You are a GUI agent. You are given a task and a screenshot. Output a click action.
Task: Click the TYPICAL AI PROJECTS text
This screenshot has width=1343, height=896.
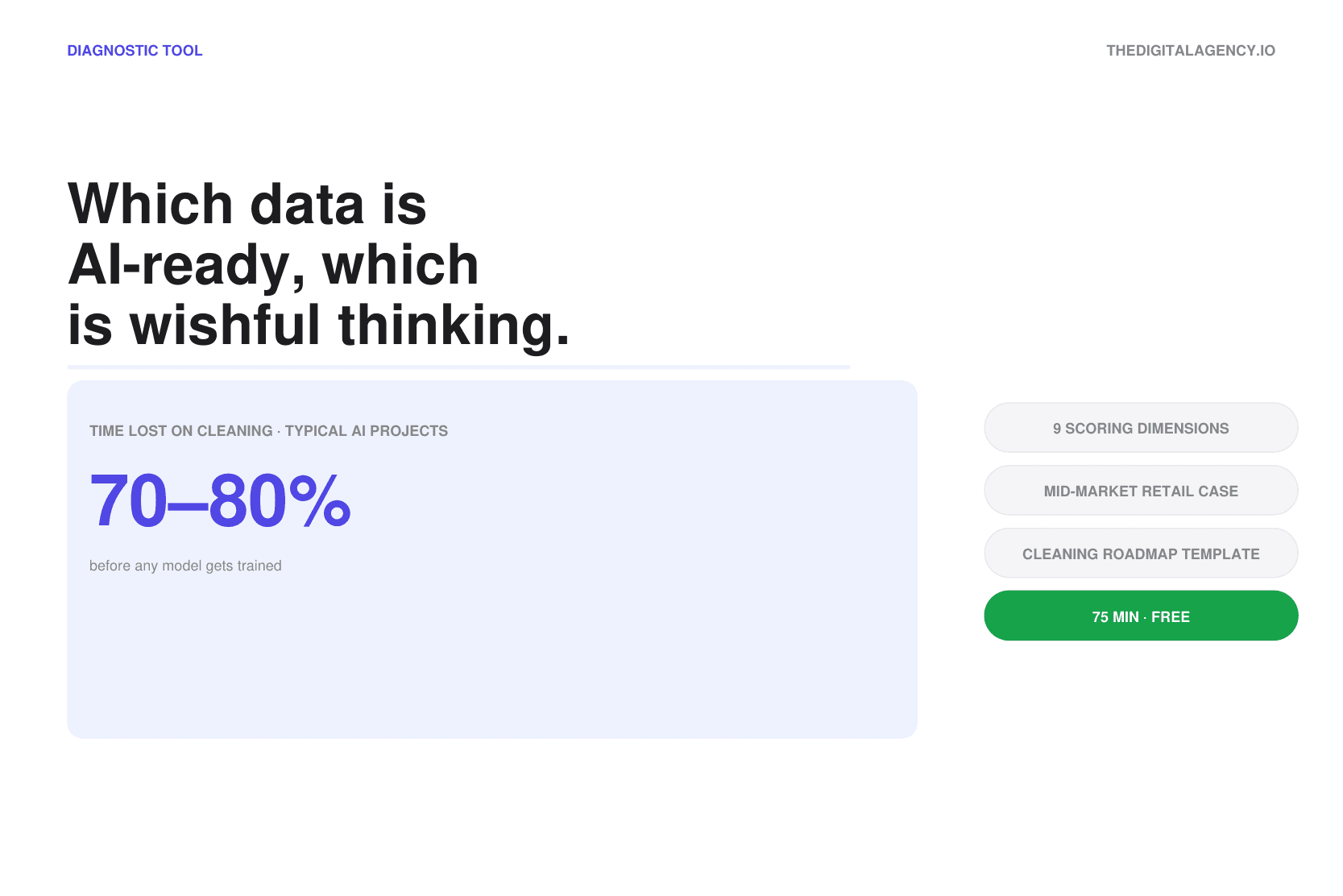pos(367,431)
